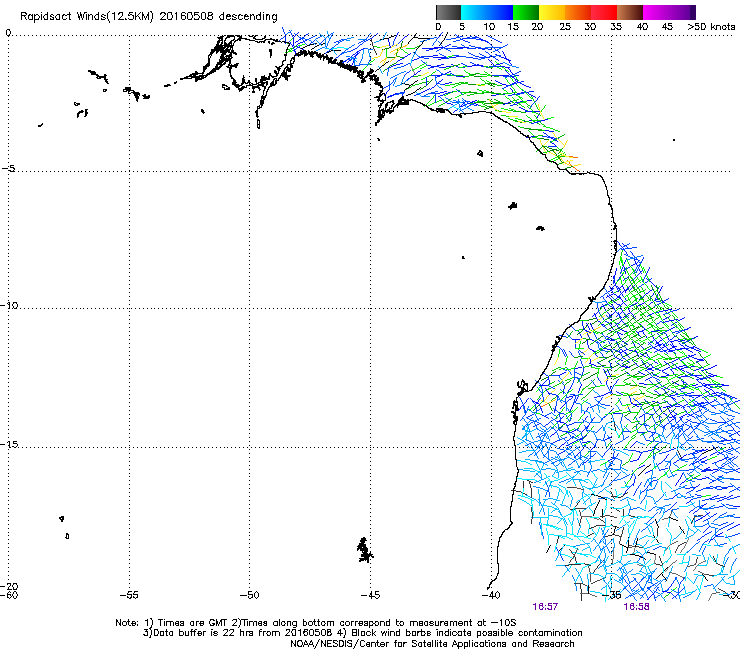Click the date text '20160508 descending'
The image size is (740, 650).
tap(219, 17)
